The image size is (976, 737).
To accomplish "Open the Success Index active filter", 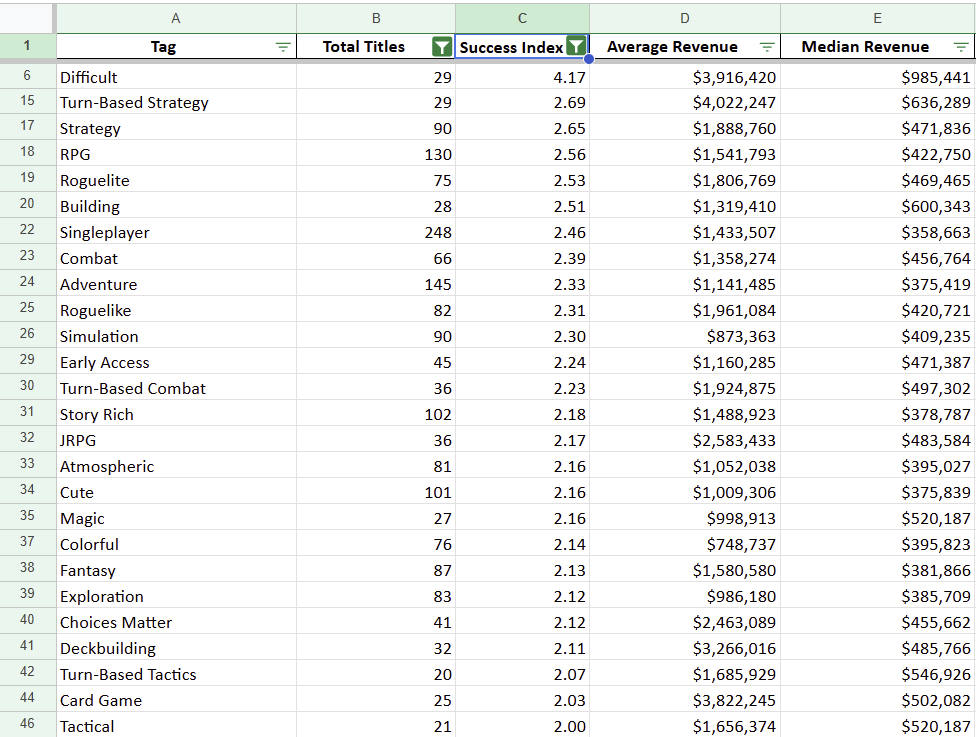I will tap(576, 46).
